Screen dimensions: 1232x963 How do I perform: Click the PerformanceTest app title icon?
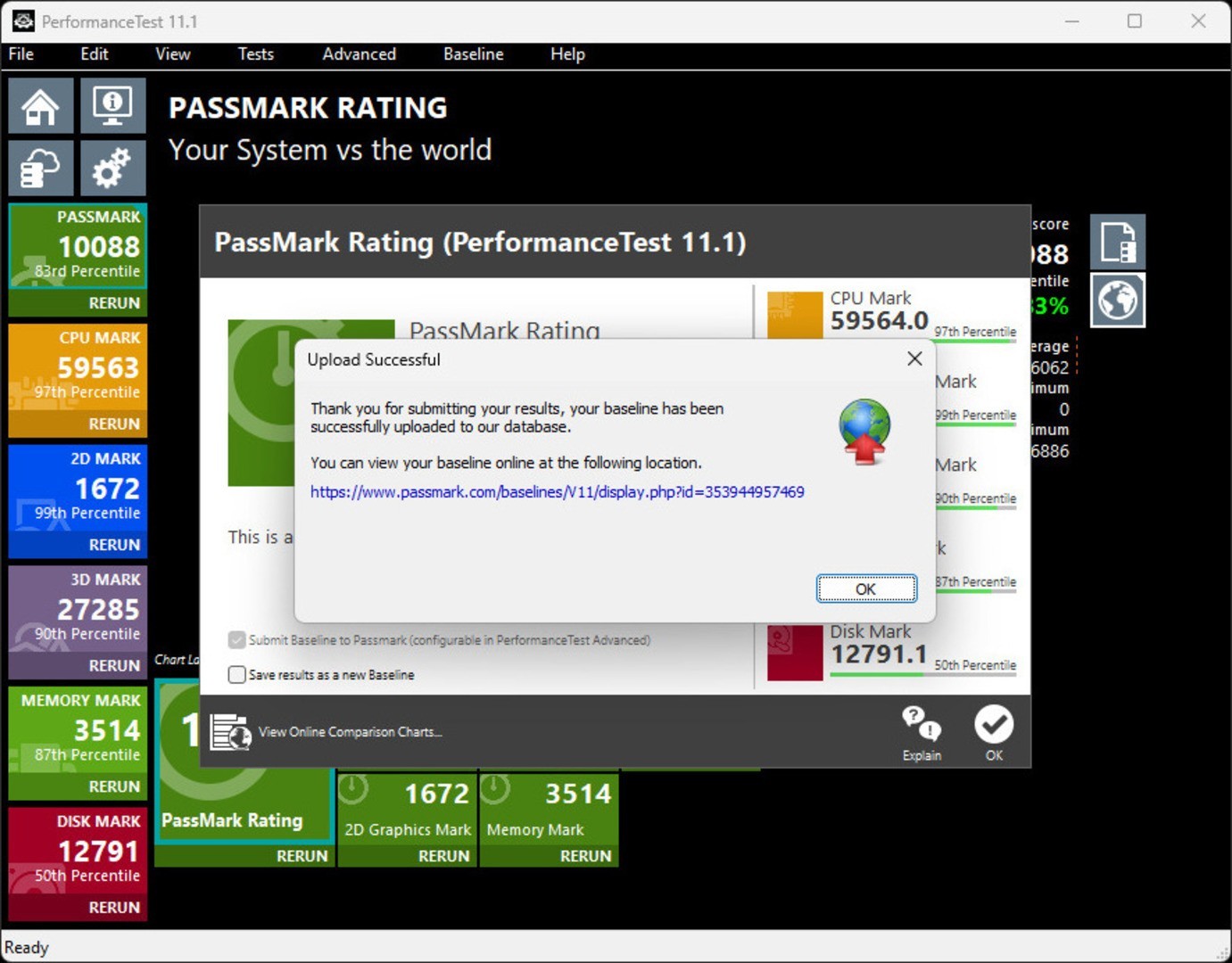tap(23, 21)
